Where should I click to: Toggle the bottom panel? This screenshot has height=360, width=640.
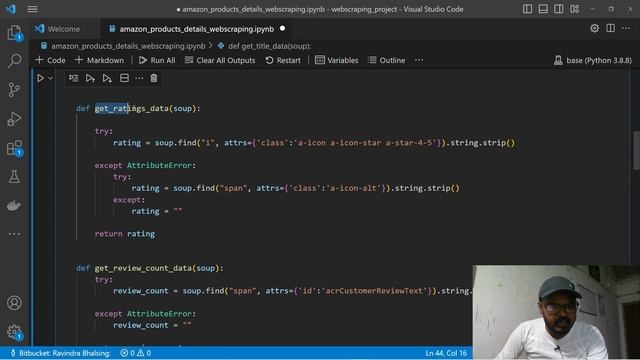pos(543,9)
